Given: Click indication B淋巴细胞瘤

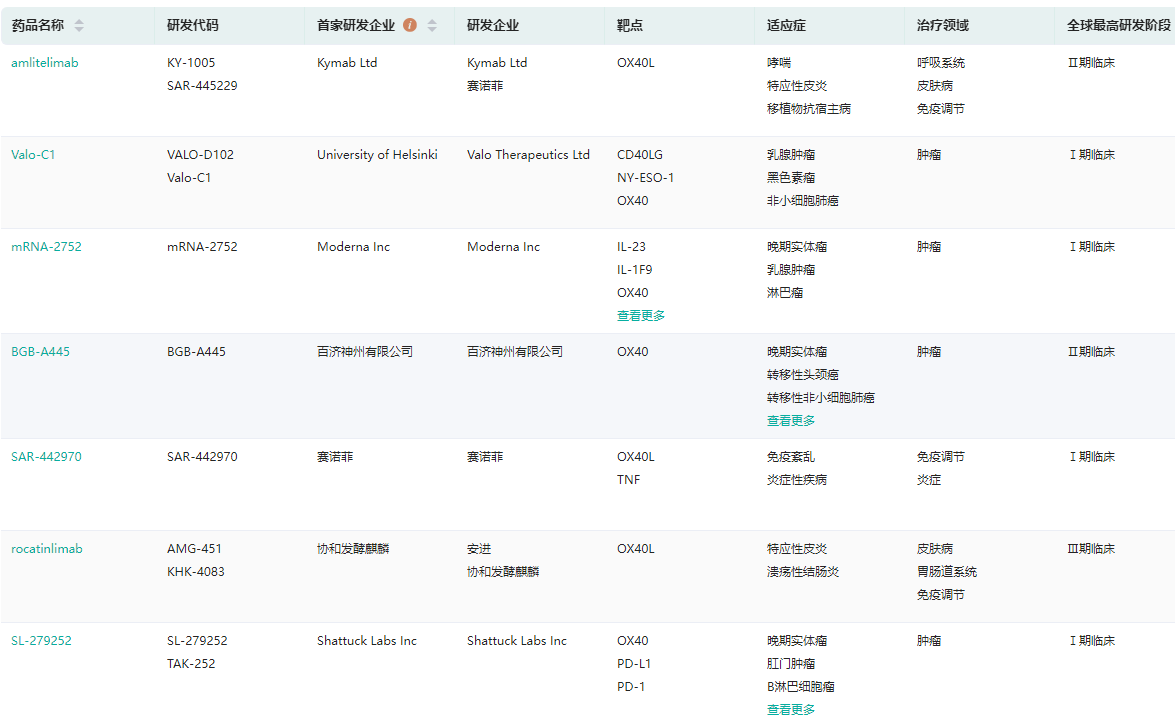Looking at the screenshot, I should (800, 687).
